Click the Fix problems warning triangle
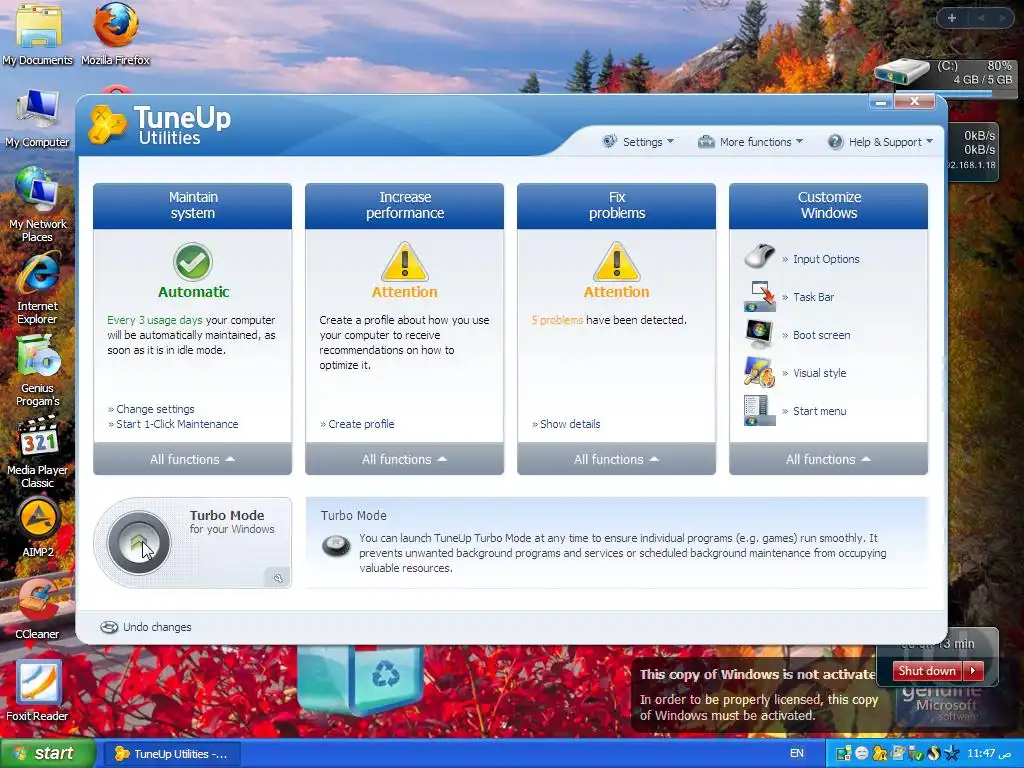 616,262
